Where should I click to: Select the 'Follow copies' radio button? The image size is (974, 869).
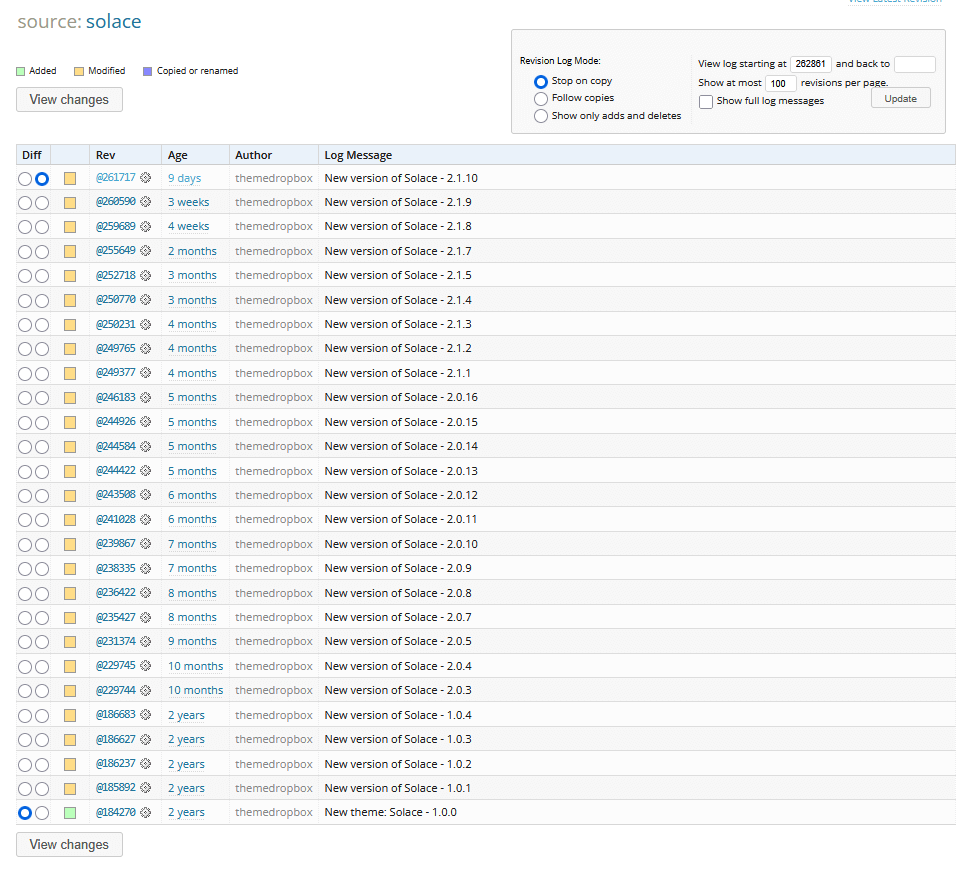(x=540, y=97)
